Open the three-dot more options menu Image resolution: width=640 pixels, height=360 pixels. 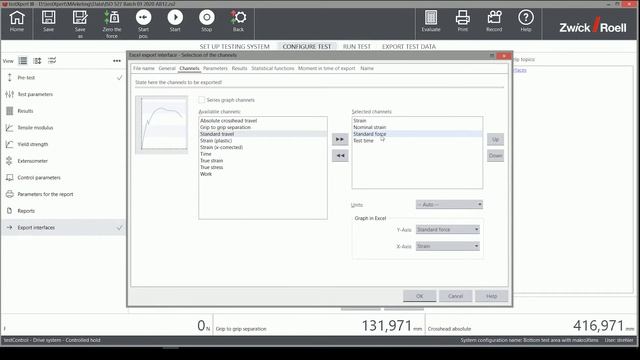(117, 61)
